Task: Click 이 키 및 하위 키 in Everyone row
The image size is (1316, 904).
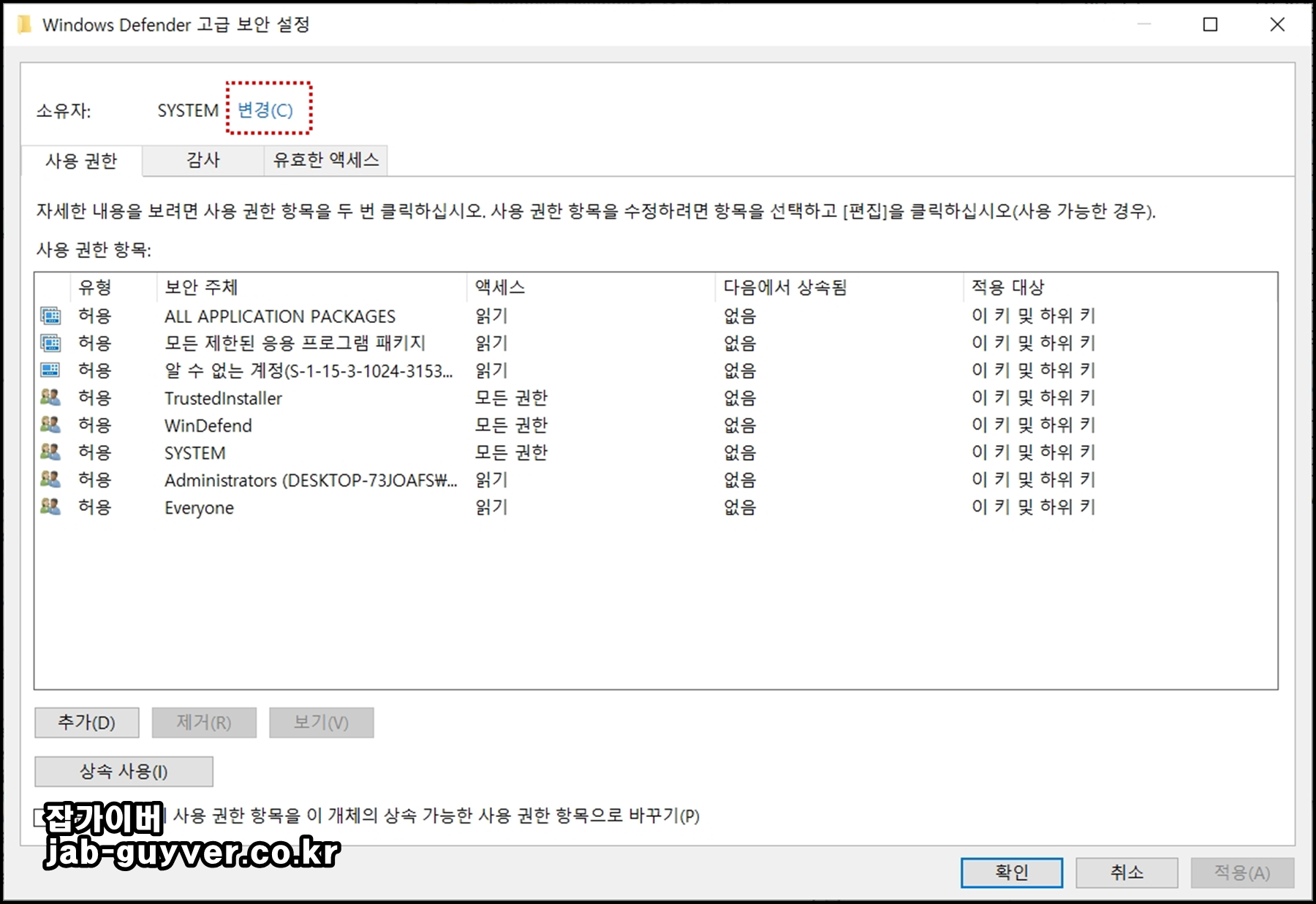Action: pos(1033,506)
